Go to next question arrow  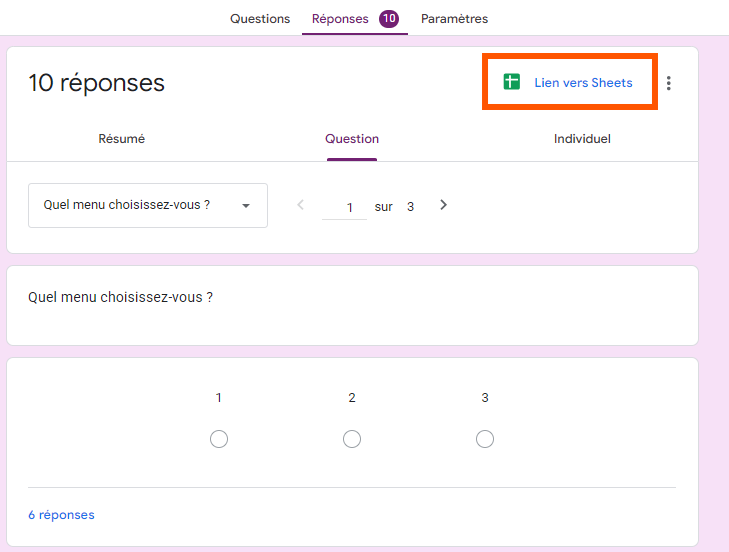click(x=444, y=205)
